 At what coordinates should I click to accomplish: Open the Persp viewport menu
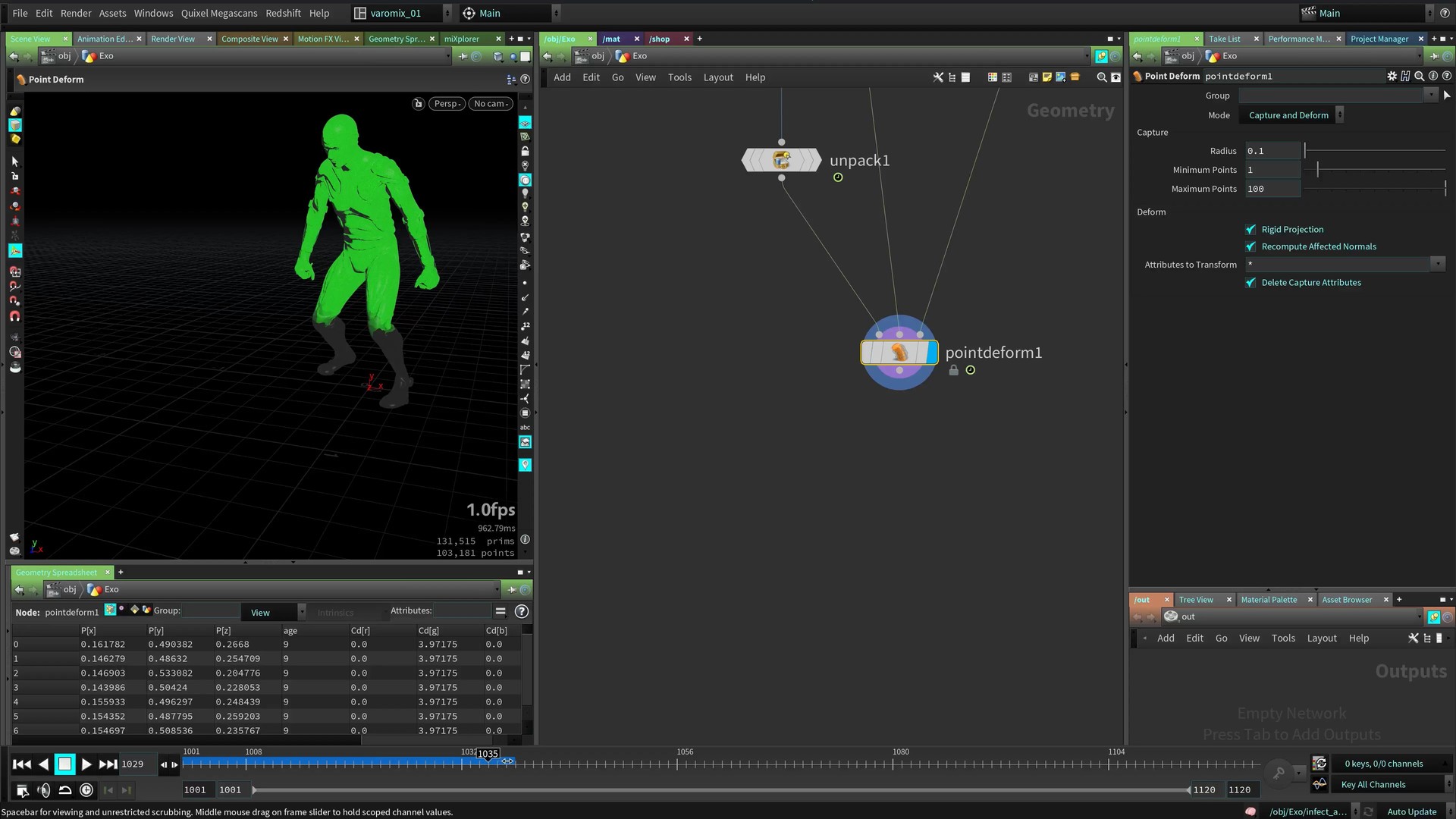[447, 104]
